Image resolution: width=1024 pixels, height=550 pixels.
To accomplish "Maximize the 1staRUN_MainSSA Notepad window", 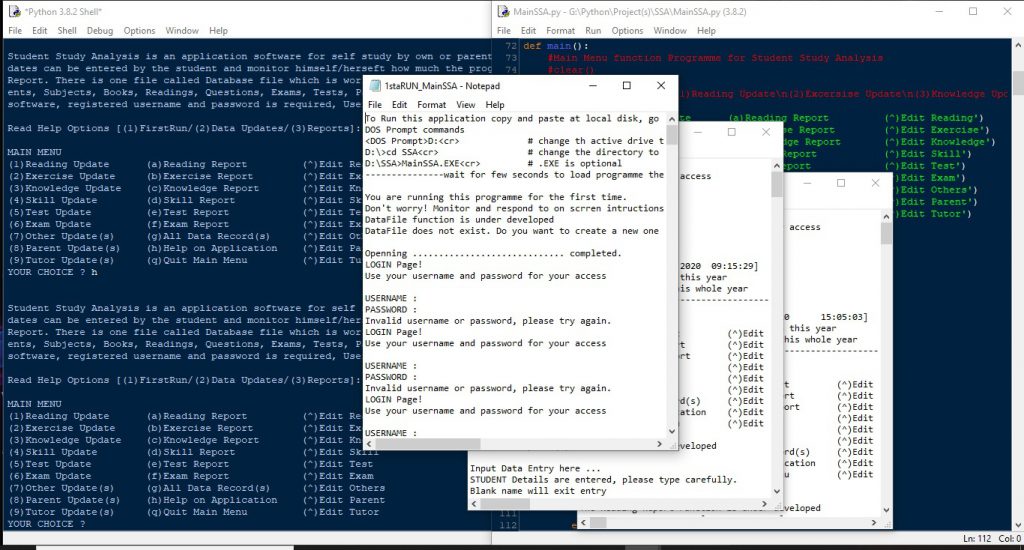I will (x=626, y=86).
